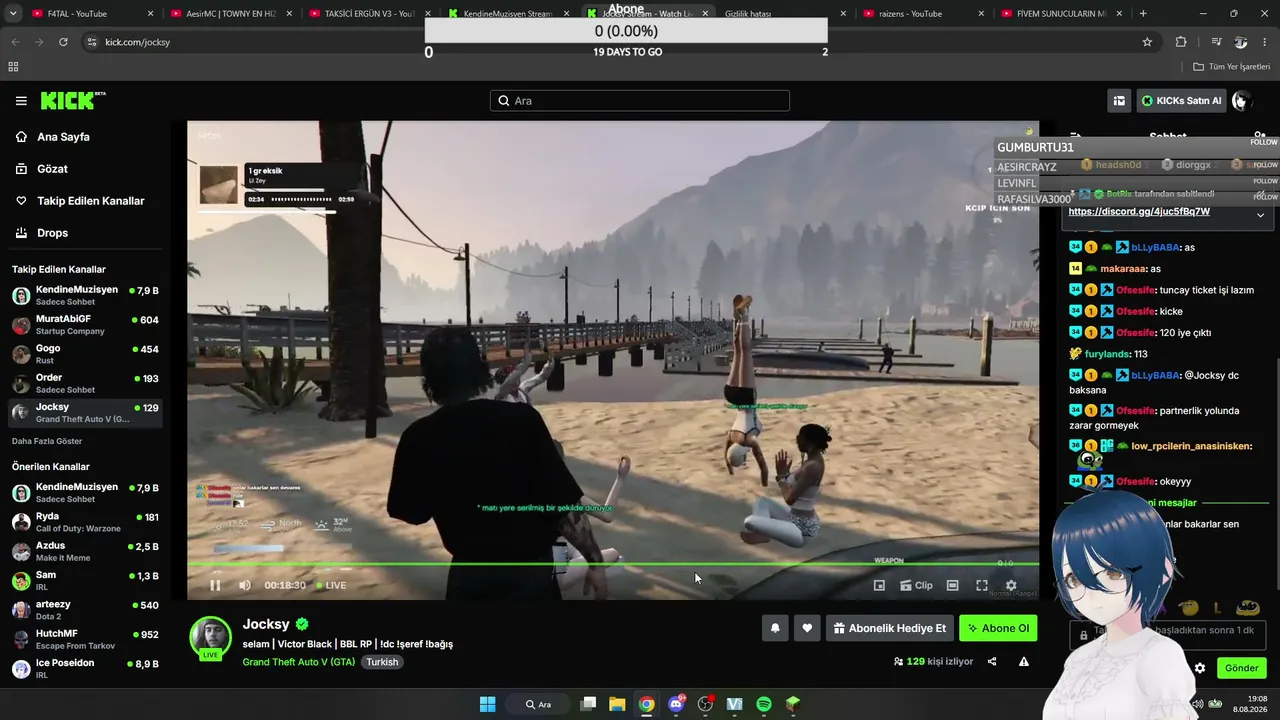Image resolution: width=1280 pixels, height=720 pixels.
Task: Click the Abone Ol subscribe button
Action: coord(998,628)
